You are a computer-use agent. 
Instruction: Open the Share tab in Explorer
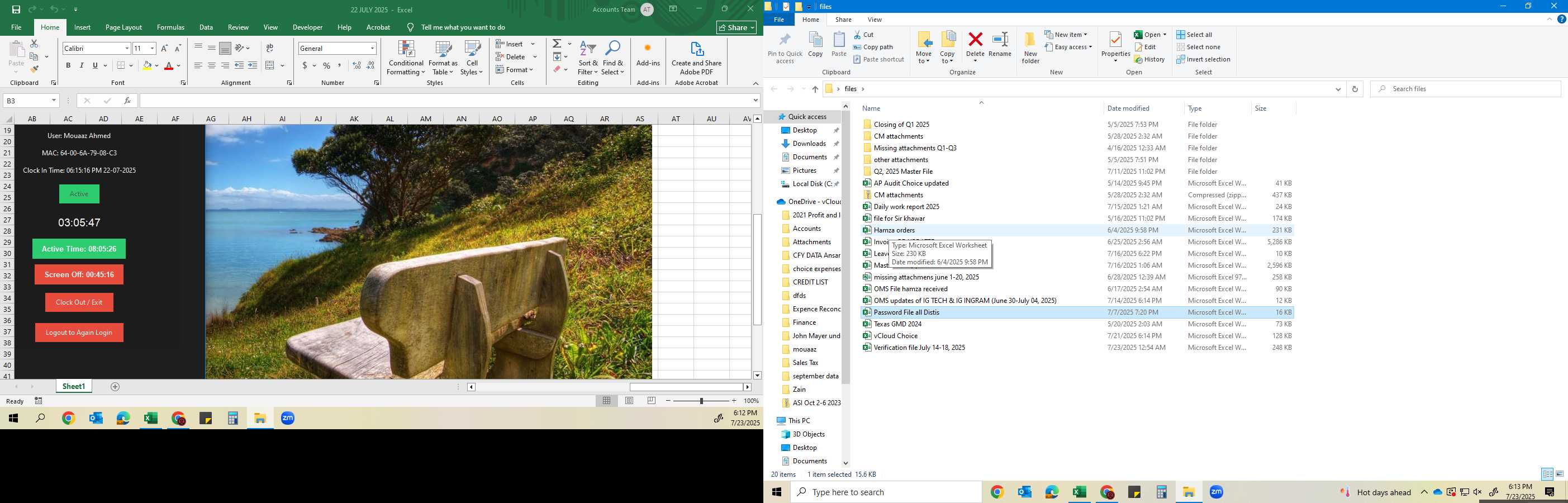click(x=843, y=20)
